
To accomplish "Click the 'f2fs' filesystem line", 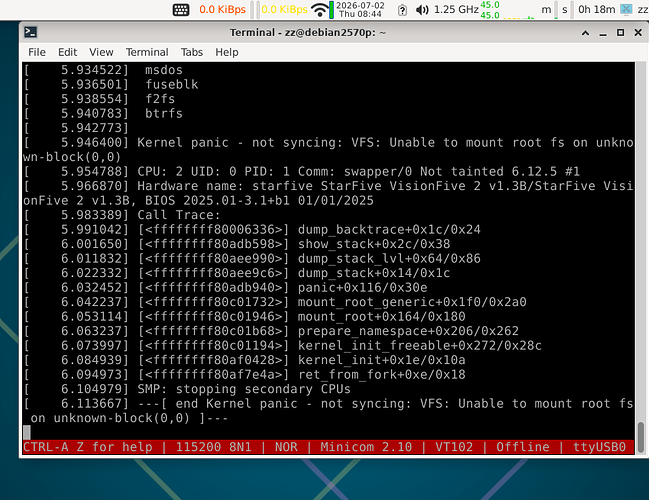I will (160, 99).
